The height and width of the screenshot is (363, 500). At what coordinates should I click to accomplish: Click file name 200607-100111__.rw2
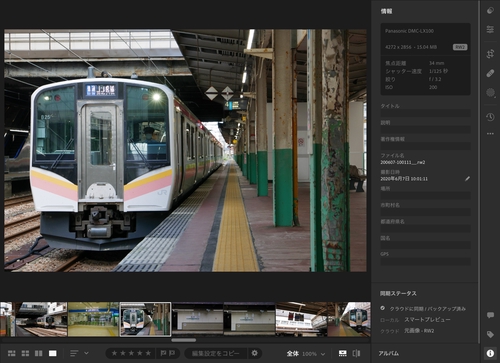[403, 162]
